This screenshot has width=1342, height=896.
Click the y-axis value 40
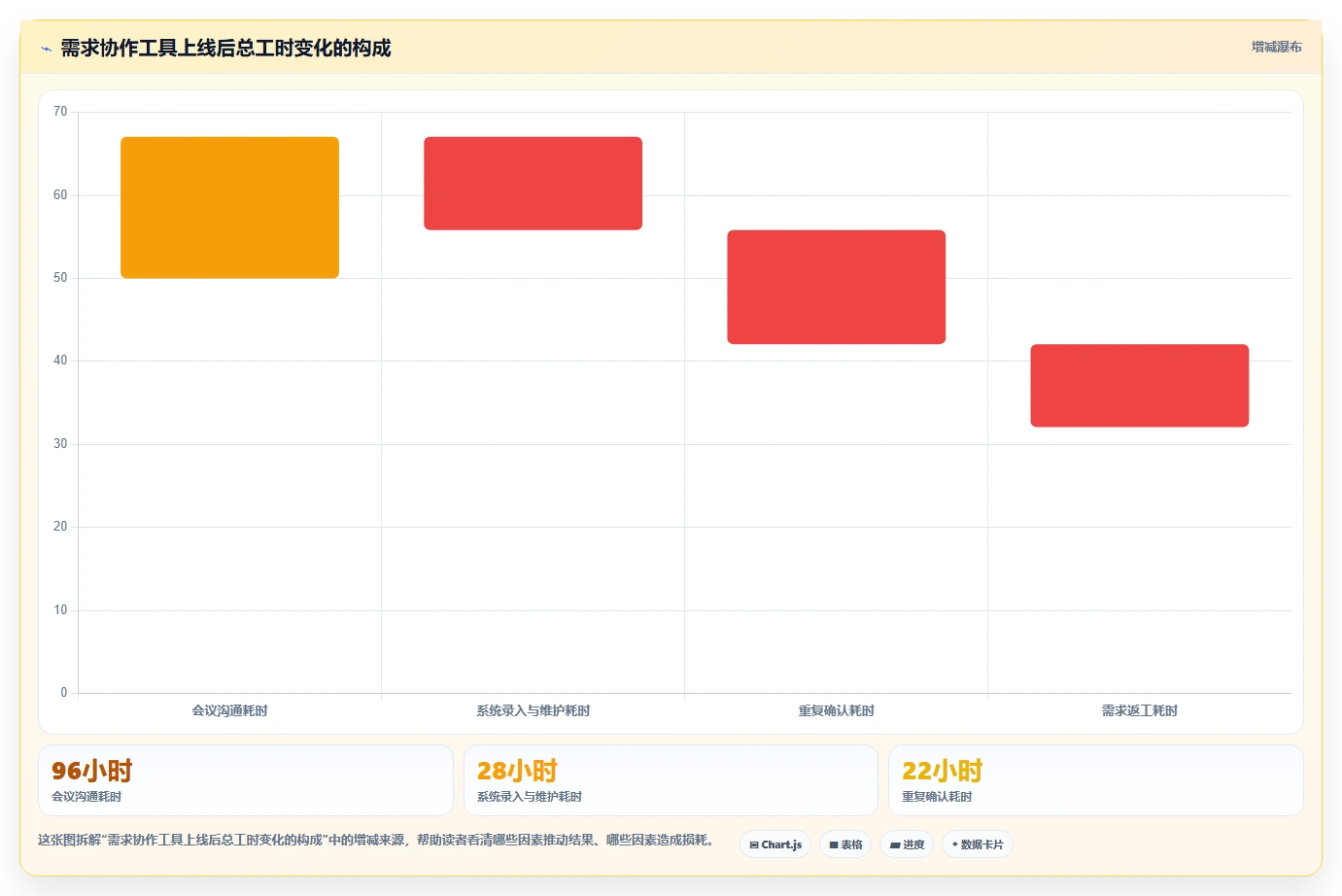(x=60, y=361)
